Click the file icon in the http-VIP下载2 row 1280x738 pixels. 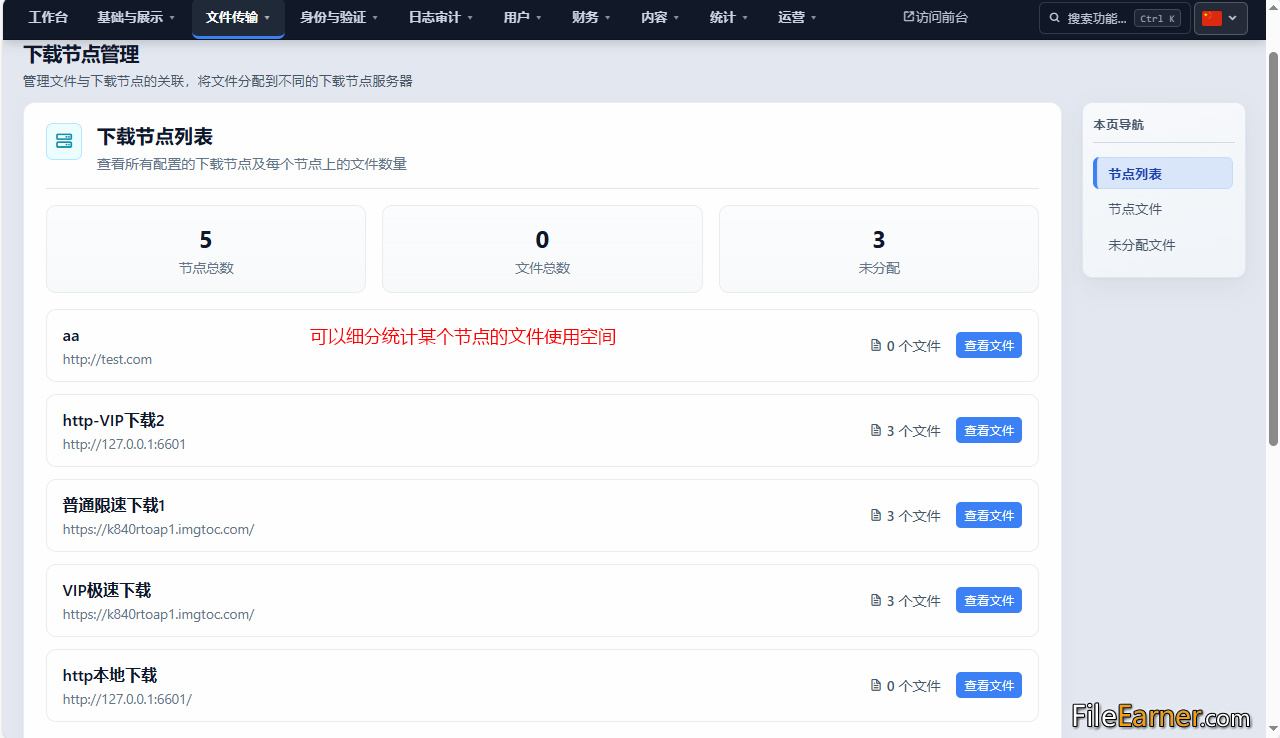tap(876, 431)
